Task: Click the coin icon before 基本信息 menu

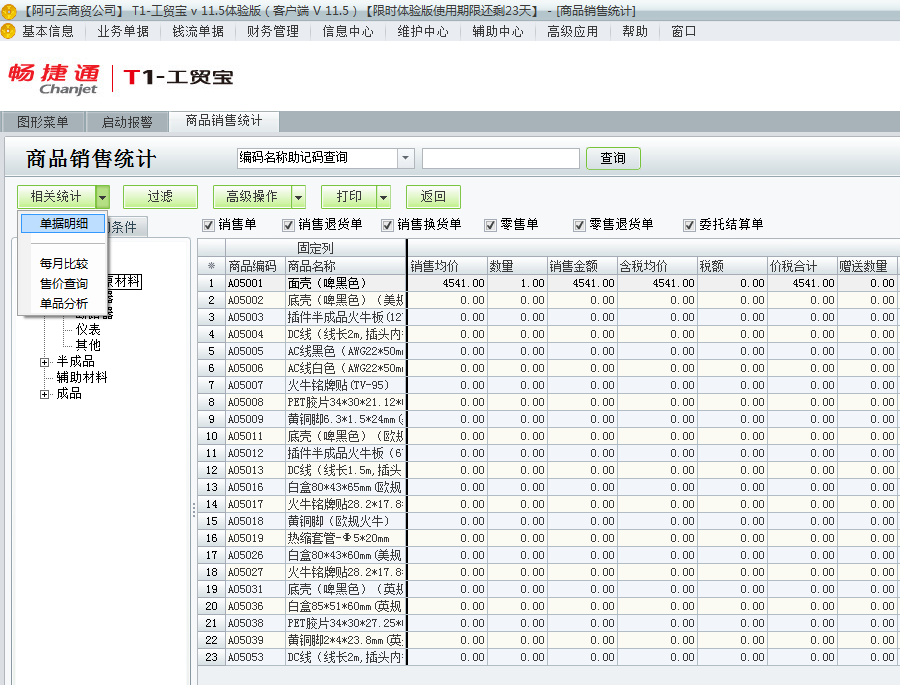Action: pyautogui.click(x=10, y=31)
